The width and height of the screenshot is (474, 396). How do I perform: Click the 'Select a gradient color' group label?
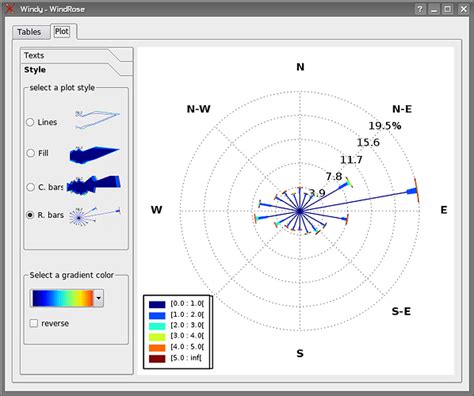[71, 275]
